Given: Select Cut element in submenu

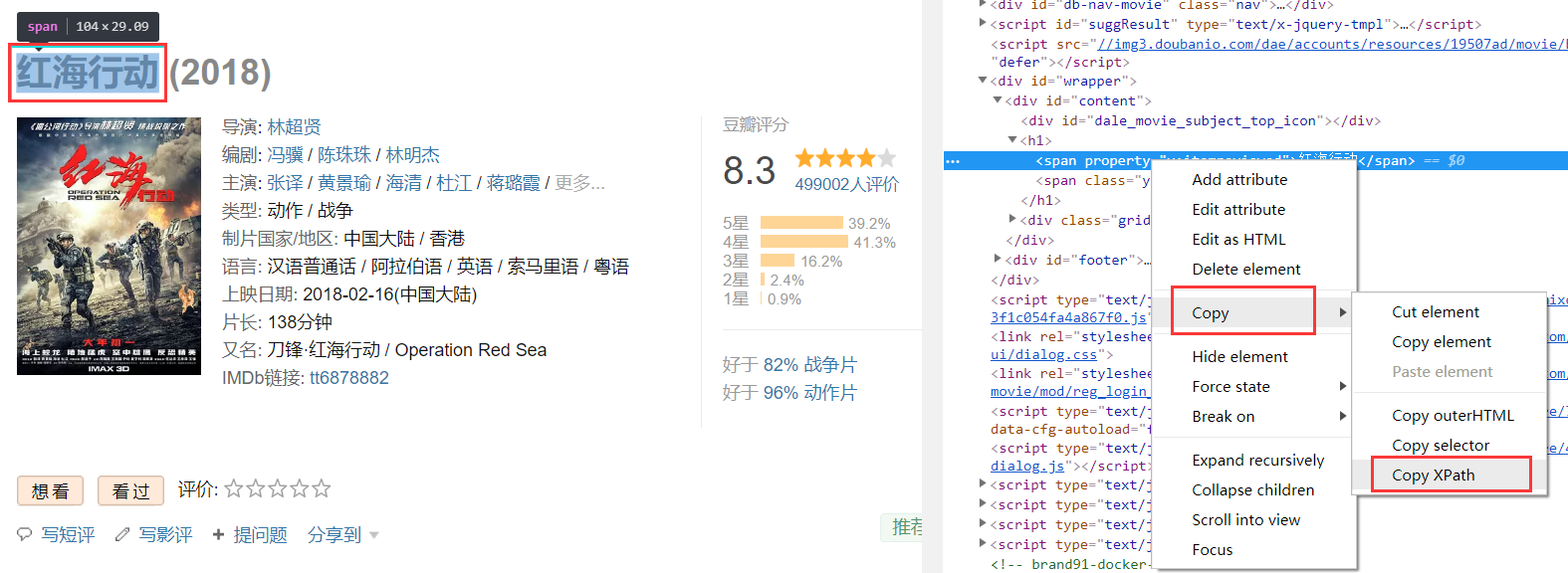Looking at the screenshot, I should (x=1436, y=311).
